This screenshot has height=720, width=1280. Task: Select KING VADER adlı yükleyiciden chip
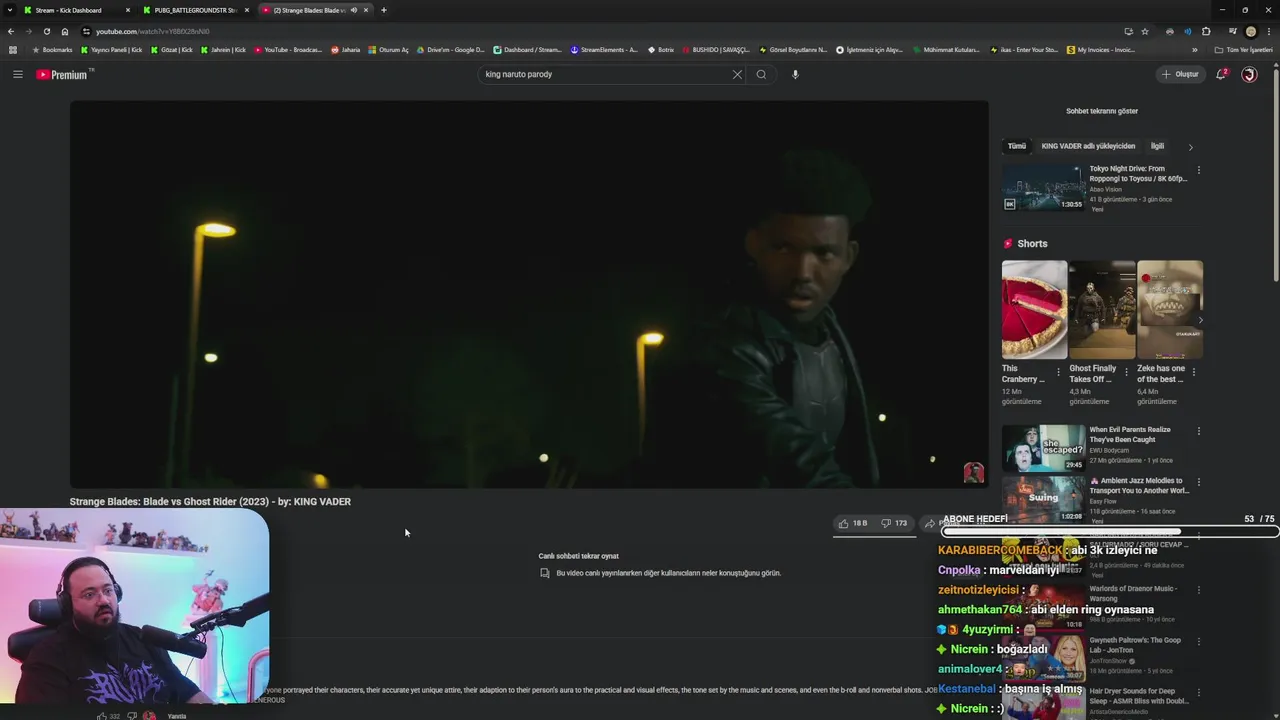1088,146
